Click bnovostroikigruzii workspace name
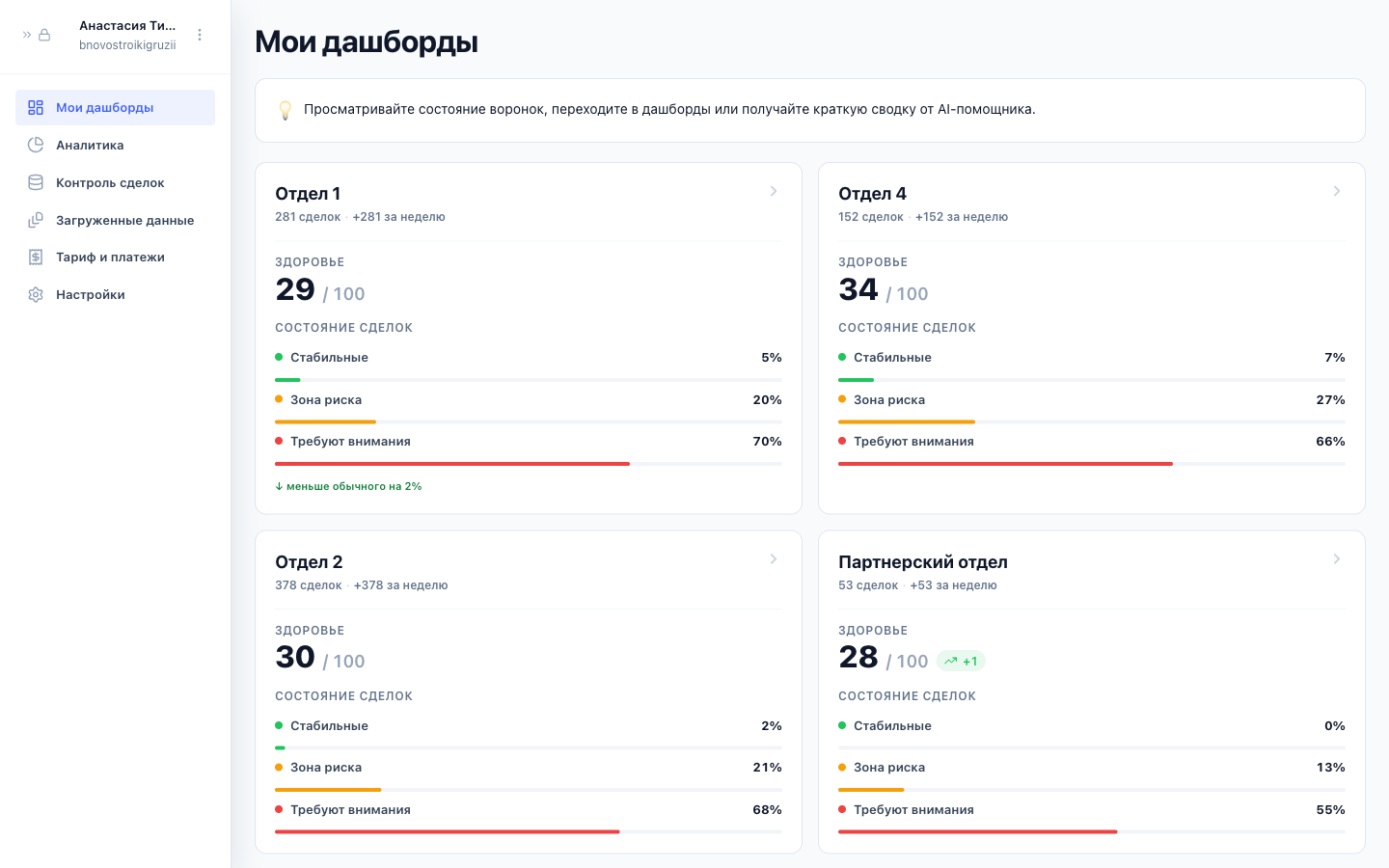Image resolution: width=1389 pixels, height=868 pixels. coord(127,45)
